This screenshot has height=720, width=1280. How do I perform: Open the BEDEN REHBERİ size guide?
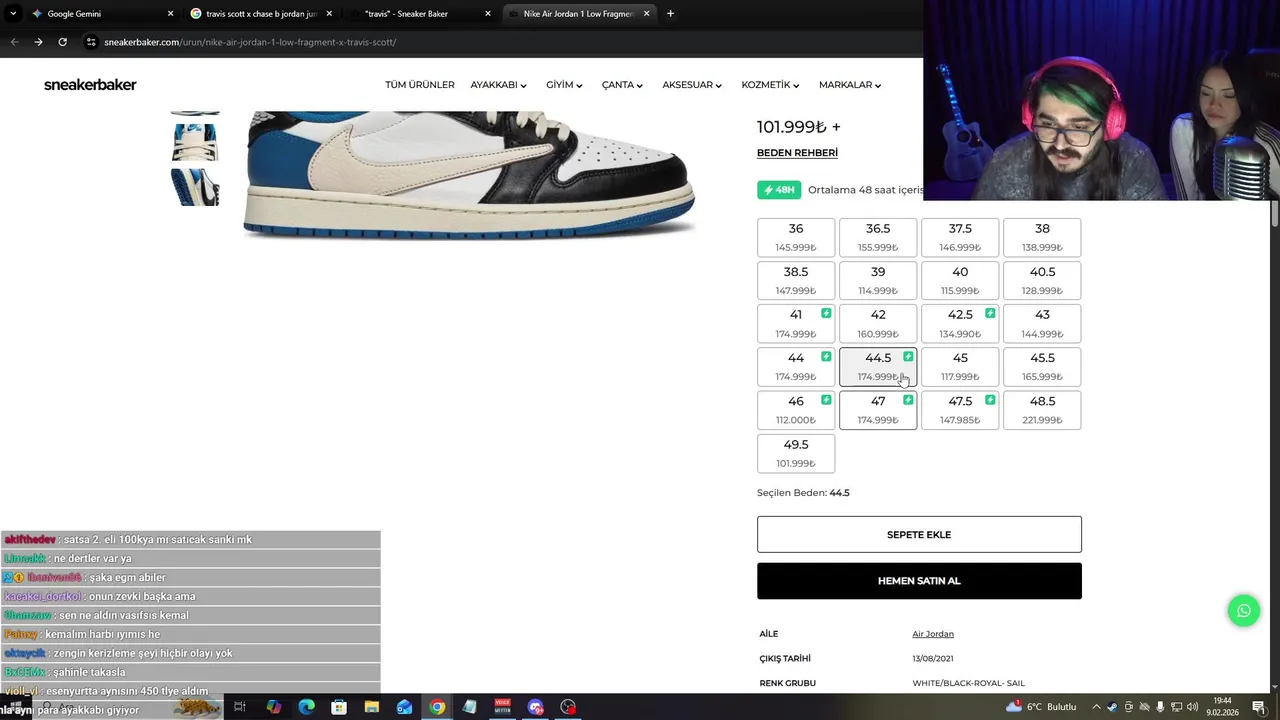pos(797,153)
